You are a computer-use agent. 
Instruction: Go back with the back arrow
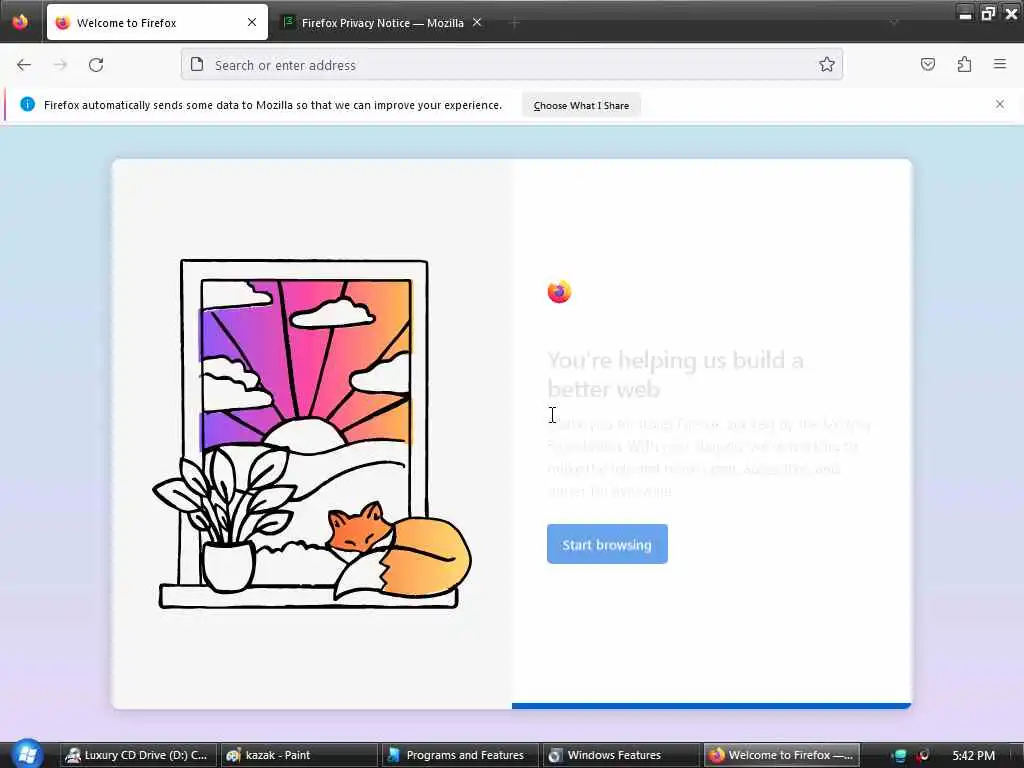(x=24, y=65)
